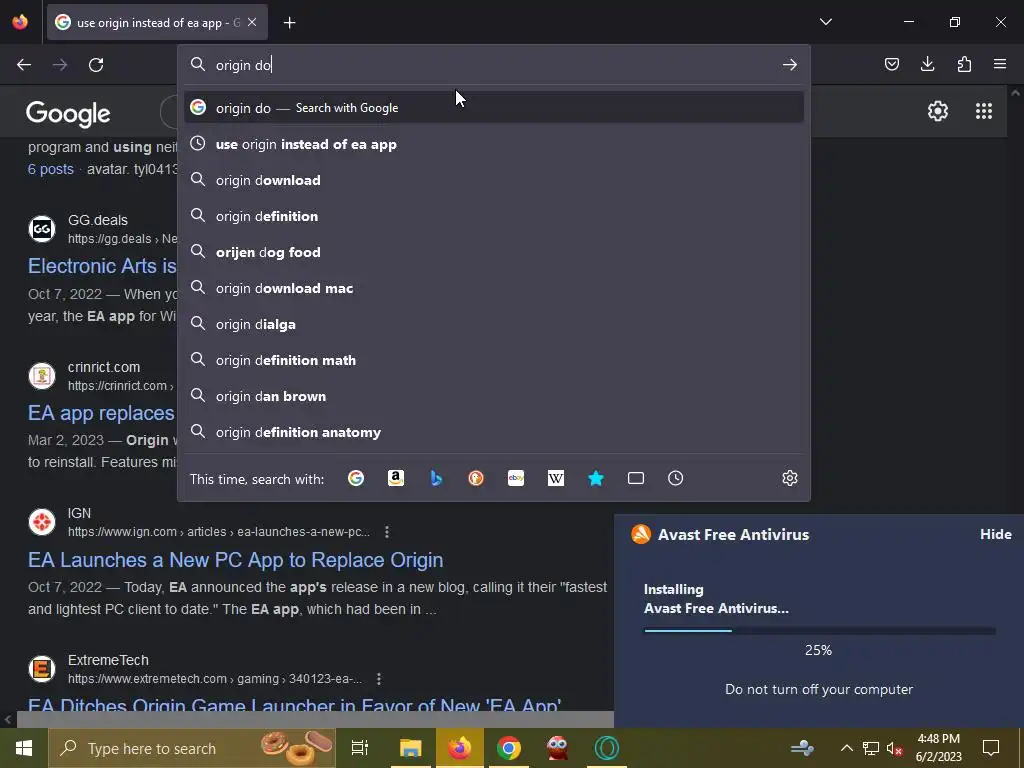1024x768 pixels.
Task: Open the Firefox downloads panel
Action: (x=927, y=64)
